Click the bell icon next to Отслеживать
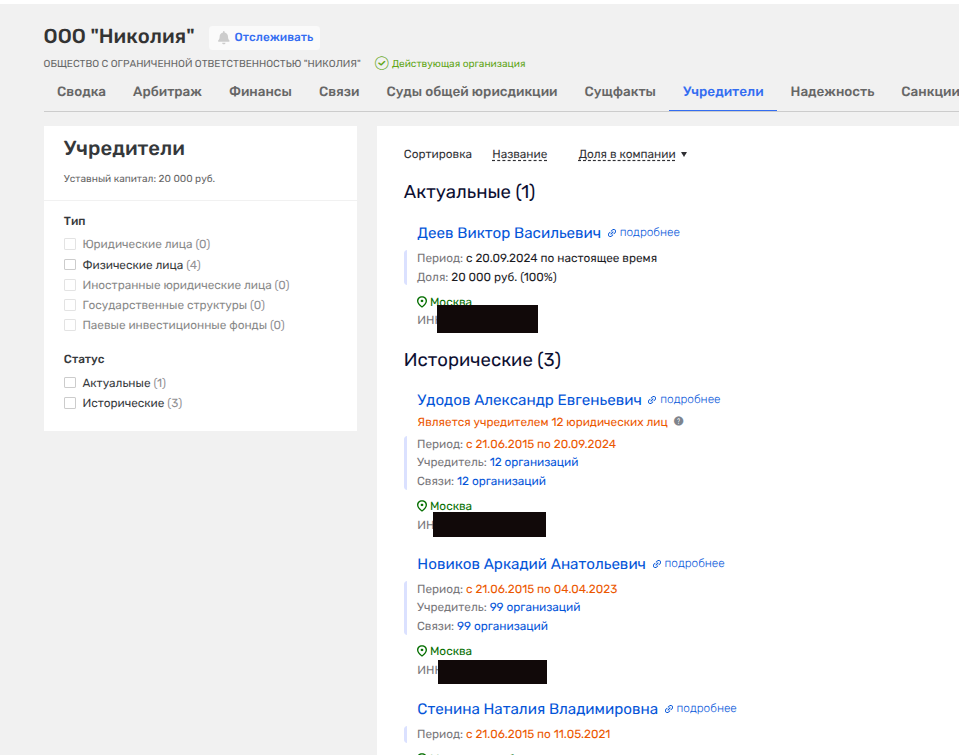 [224, 38]
